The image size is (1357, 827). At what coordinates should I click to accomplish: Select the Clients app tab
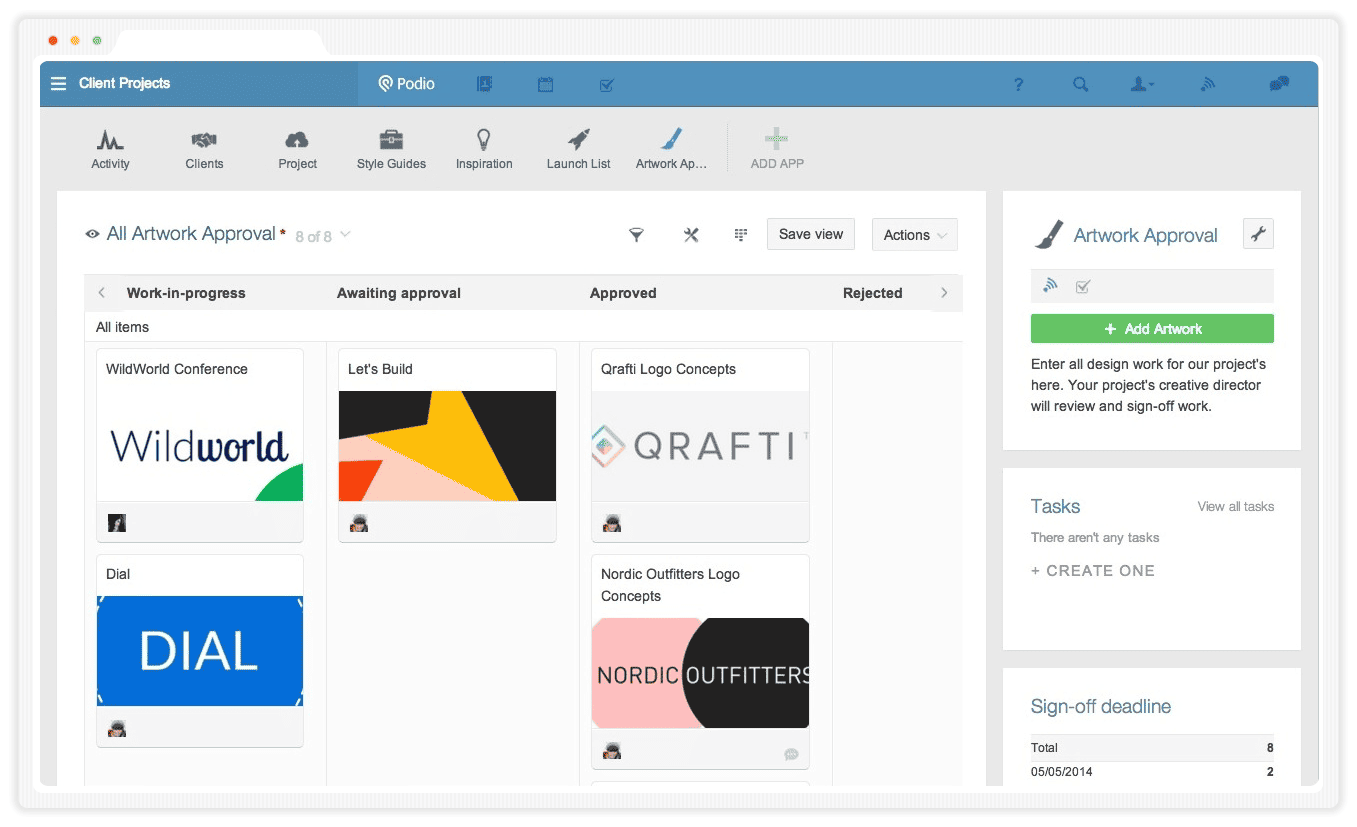[204, 149]
